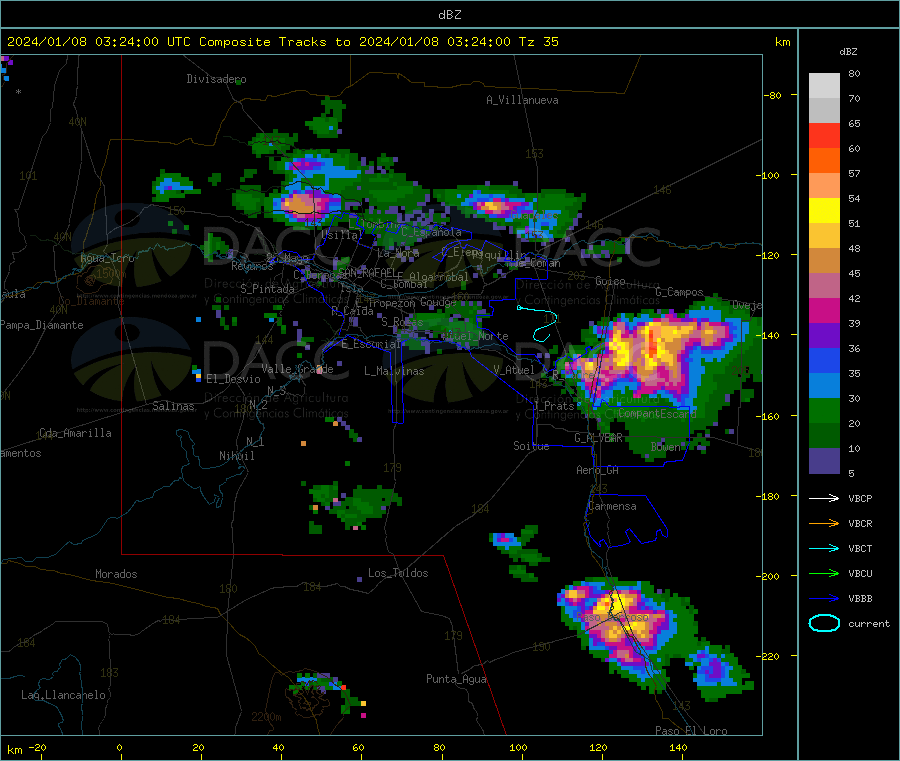Select the light orange 54-57 dBZ swatch
The width and height of the screenshot is (900, 761).
coord(824,185)
